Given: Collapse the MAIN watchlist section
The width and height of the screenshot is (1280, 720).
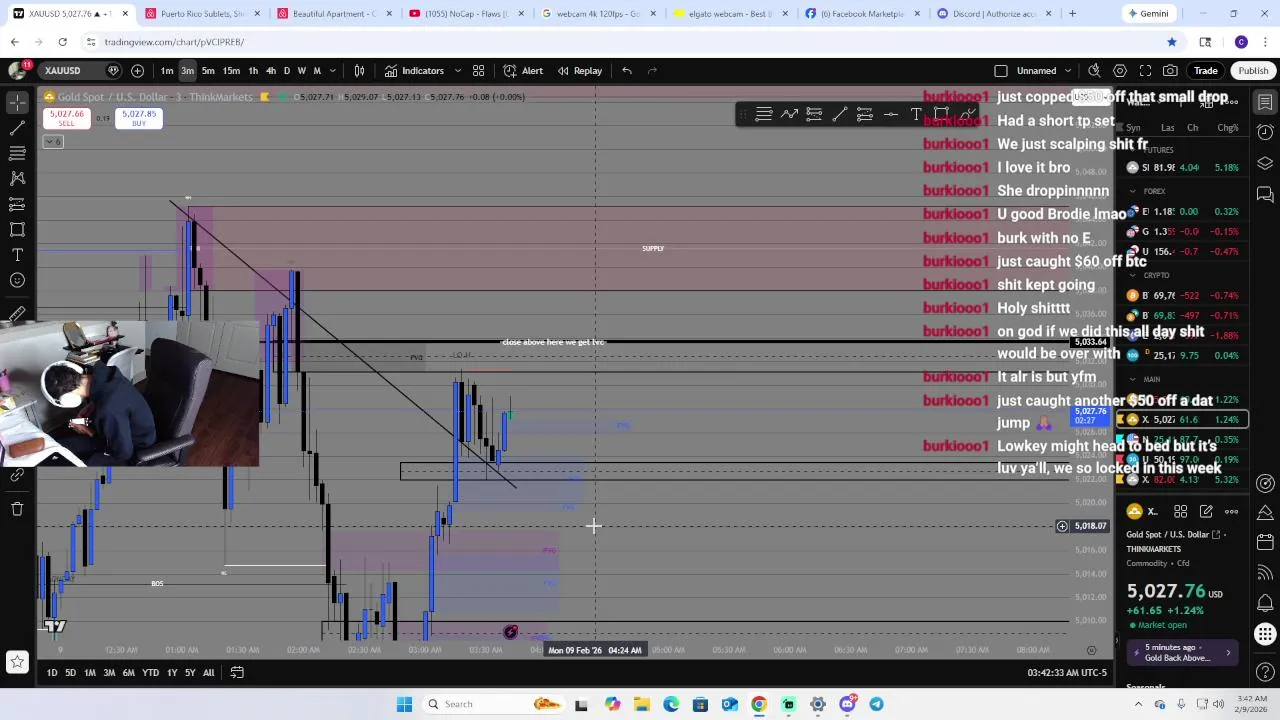Looking at the screenshot, I should 1132,379.
